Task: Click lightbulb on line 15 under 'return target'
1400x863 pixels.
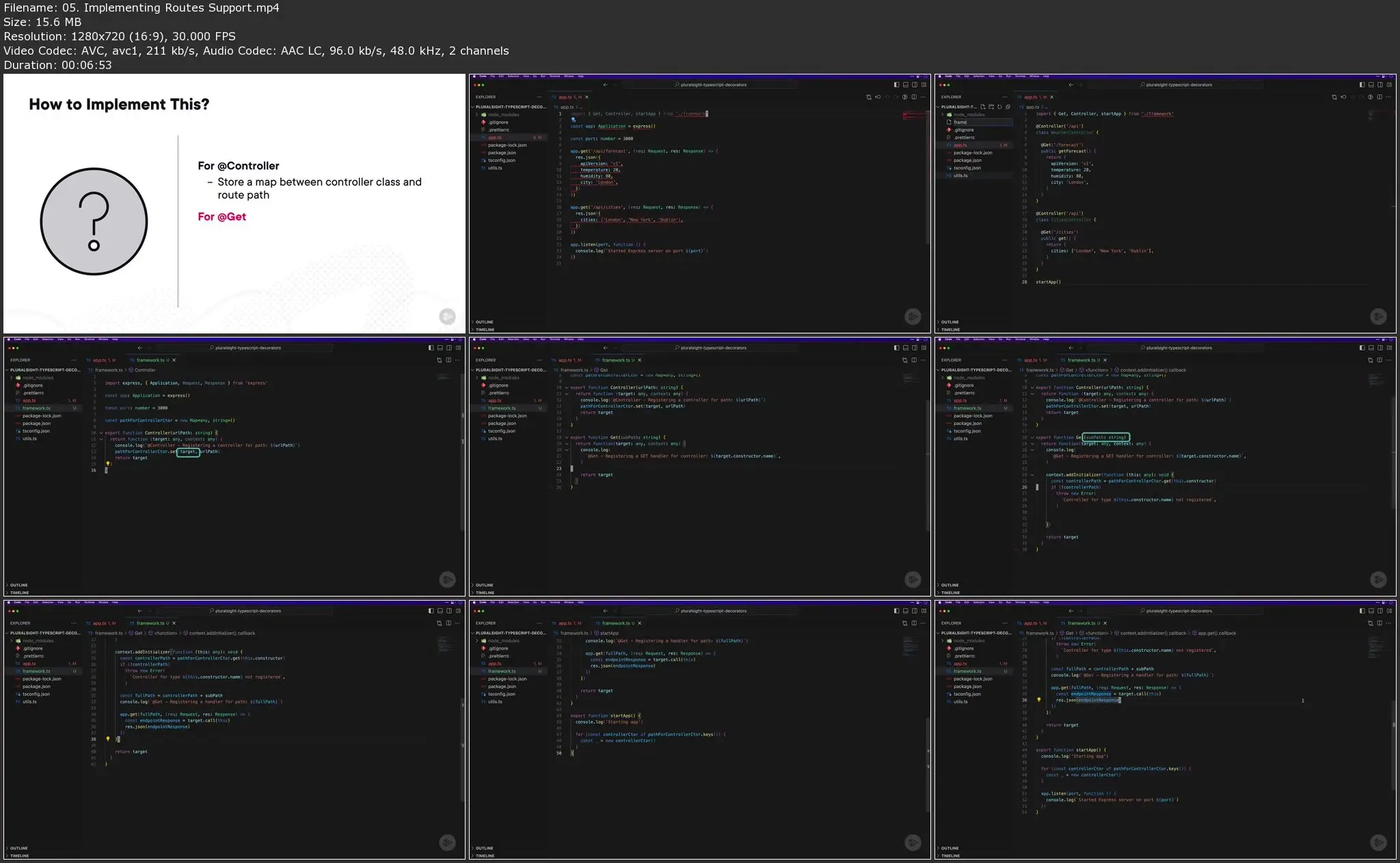Action: click(108, 463)
